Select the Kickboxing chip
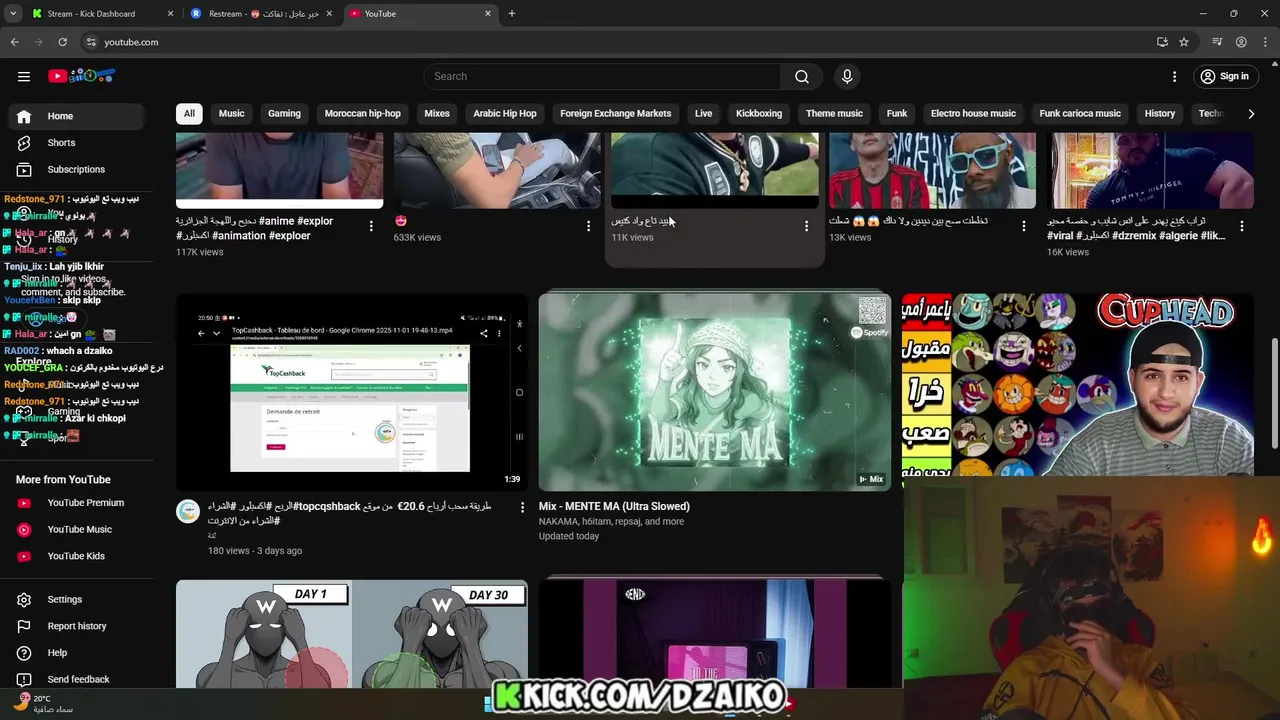 [x=759, y=114]
